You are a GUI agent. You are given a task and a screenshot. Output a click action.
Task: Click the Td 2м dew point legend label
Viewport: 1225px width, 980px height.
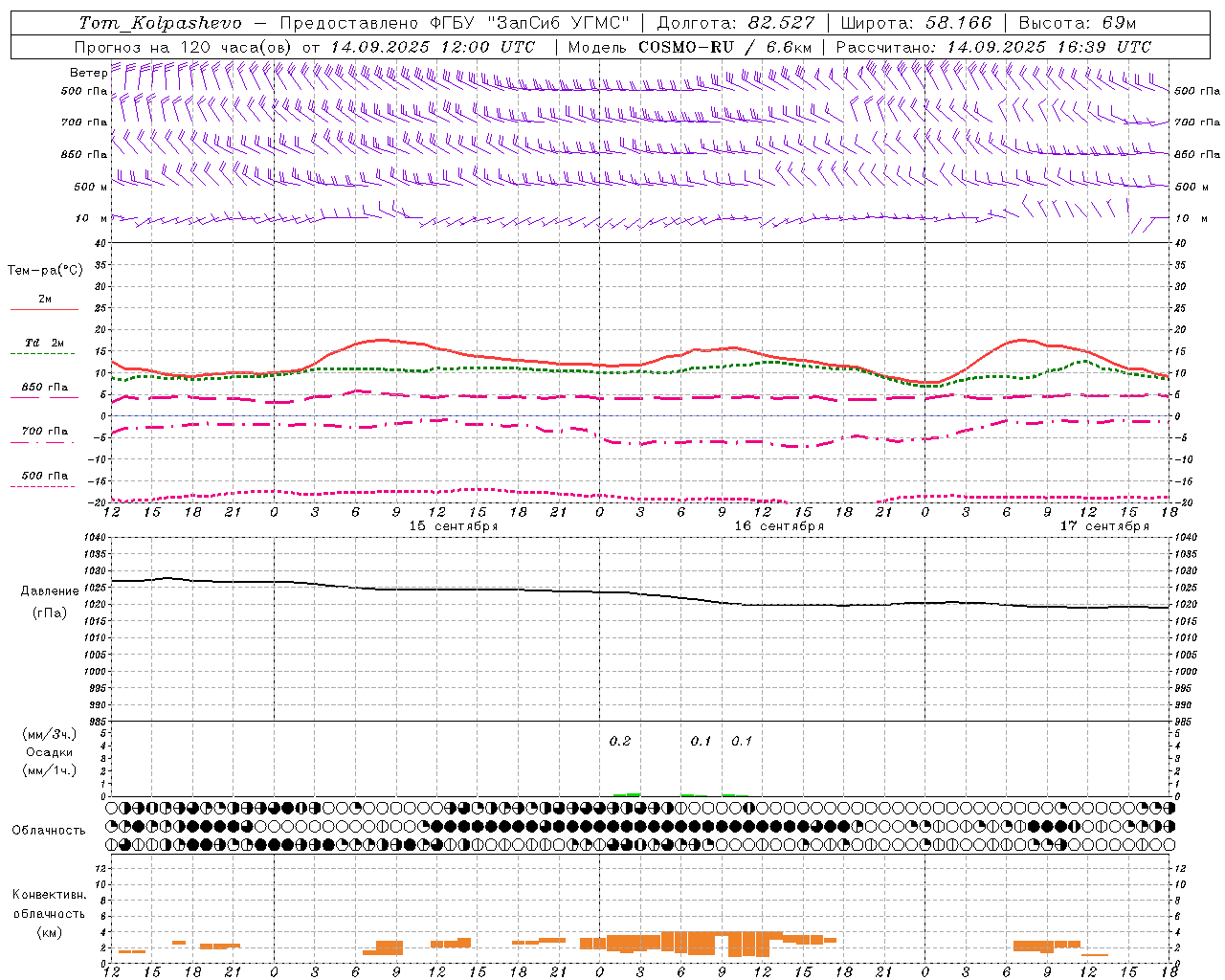(44, 343)
